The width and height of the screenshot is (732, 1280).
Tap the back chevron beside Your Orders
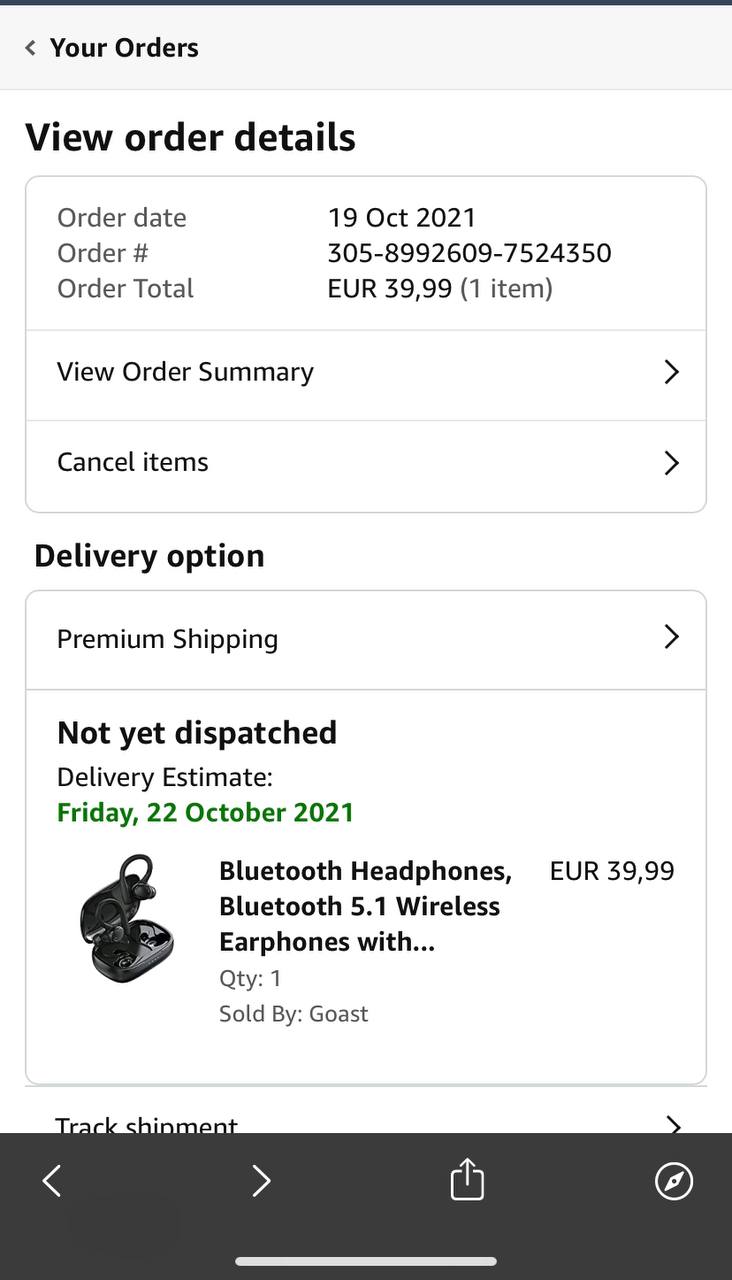[x=31, y=48]
